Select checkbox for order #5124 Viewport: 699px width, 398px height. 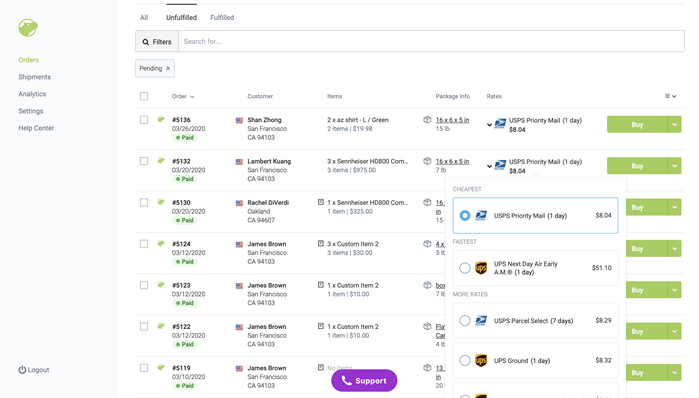pos(144,244)
